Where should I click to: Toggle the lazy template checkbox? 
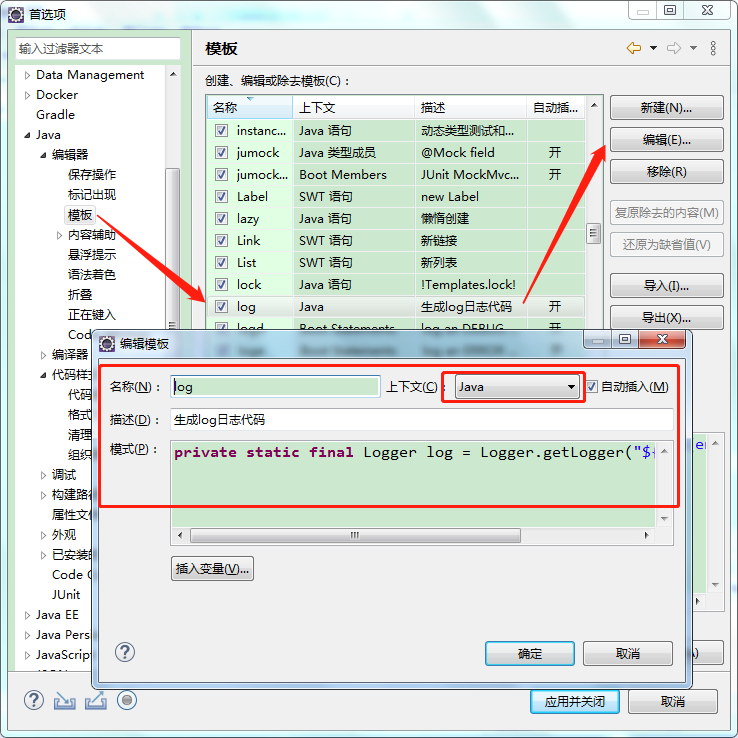tap(221, 218)
